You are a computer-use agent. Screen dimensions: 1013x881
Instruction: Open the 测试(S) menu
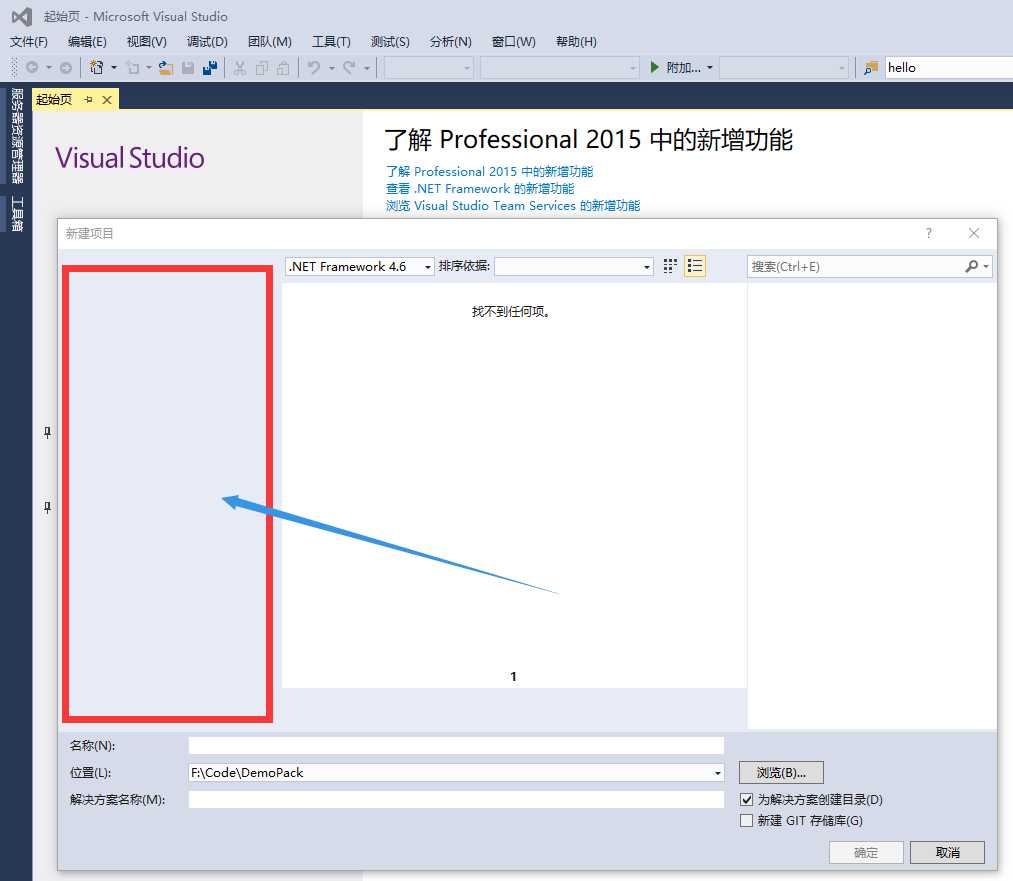point(390,41)
